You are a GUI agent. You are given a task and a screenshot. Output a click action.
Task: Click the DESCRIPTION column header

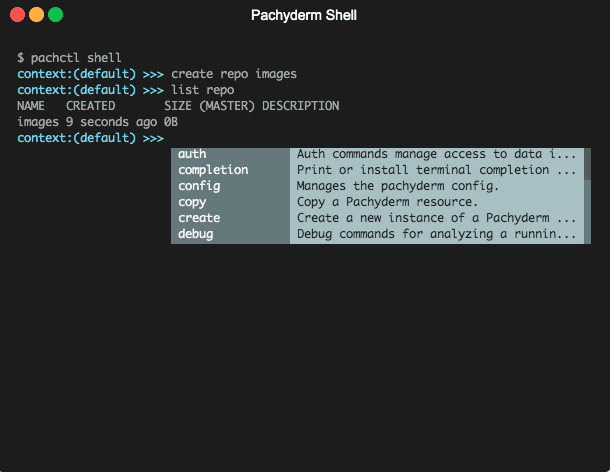pyautogui.click(x=301, y=106)
